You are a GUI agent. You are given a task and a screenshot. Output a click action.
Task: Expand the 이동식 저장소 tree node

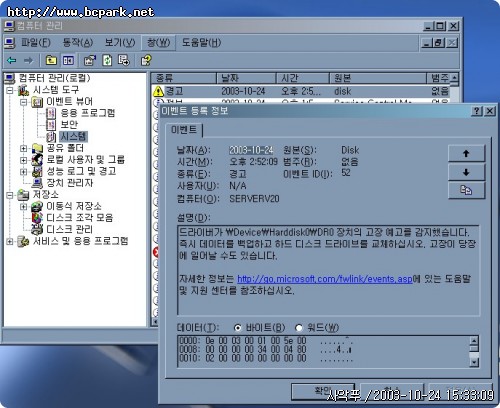(23, 207)
